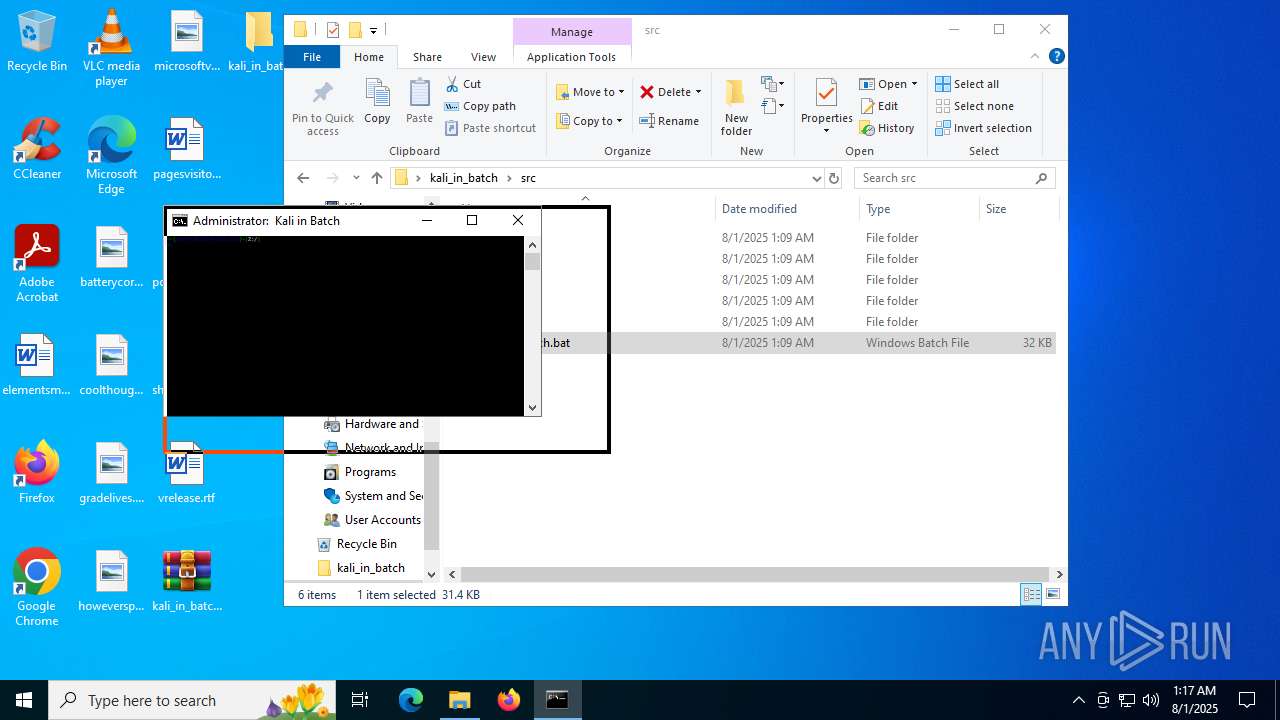Image resolution: width=1280 pixels, height=720 pixels.
Task: Click the kali_in_batch breadcrumb in address bar
Action: 464,178
